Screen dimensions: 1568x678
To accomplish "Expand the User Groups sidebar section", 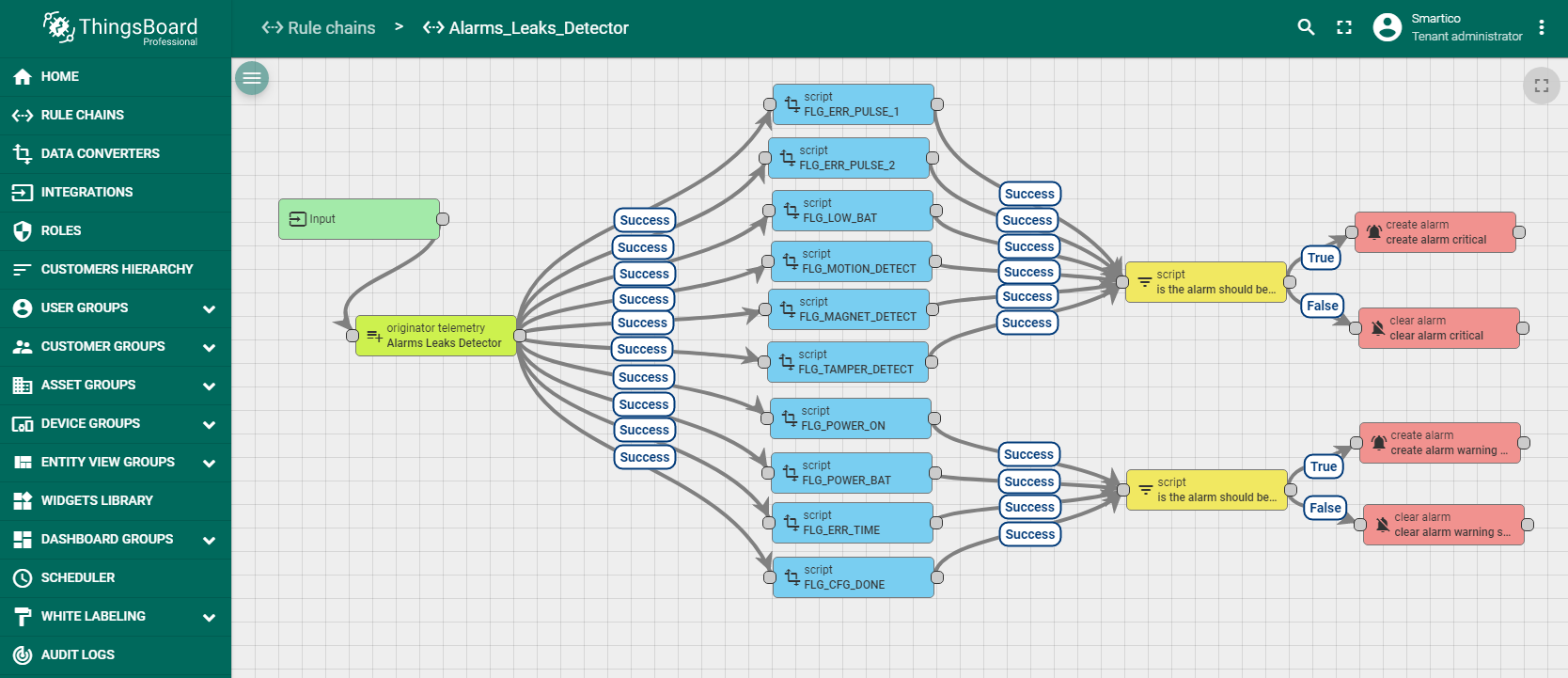I will pyautogui.click(x=209, y=308).
